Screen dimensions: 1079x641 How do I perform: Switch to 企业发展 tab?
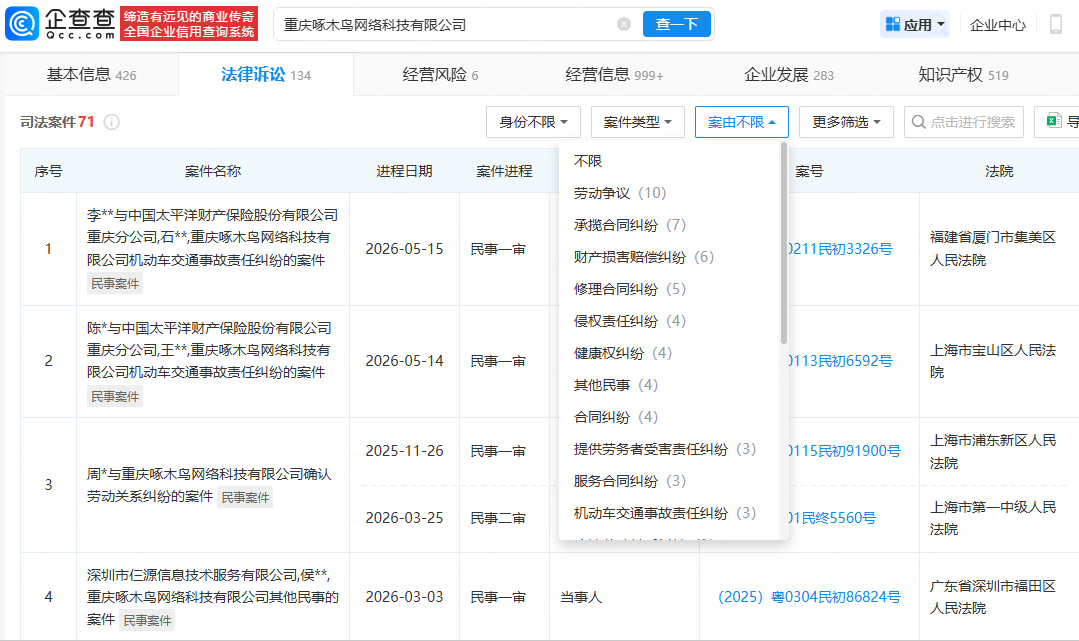pos(789,74)
